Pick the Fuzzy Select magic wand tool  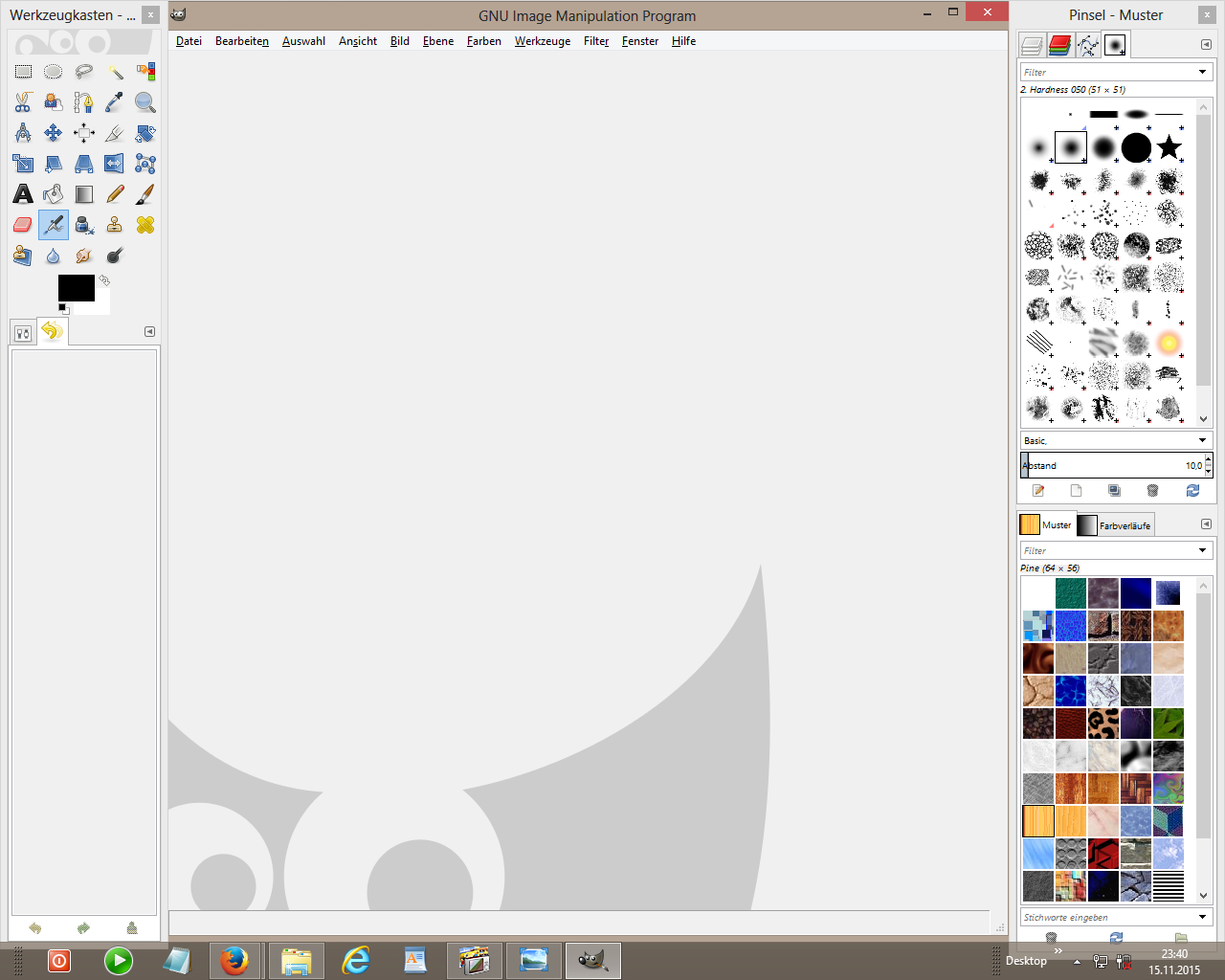pos(115,72)
